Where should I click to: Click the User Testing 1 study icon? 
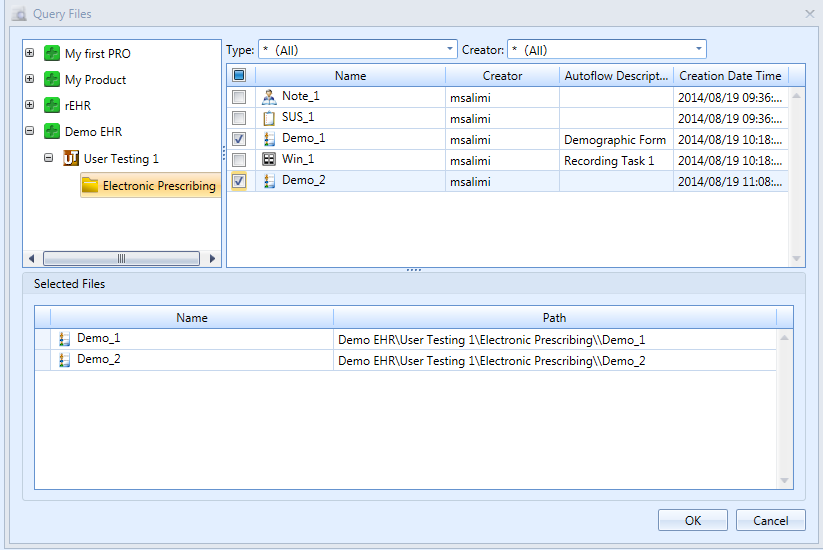[71, 159]
